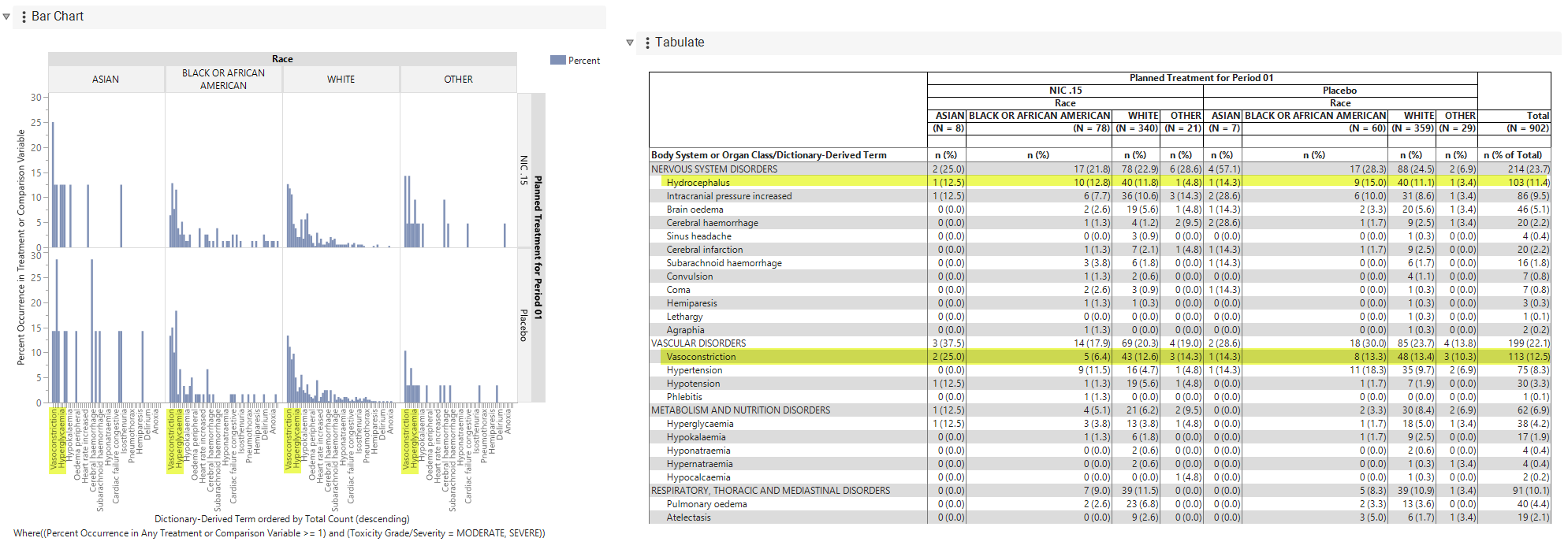Select the Hydrocephalus table row
The image size is (1568, 549).
tap(1100, 183)
